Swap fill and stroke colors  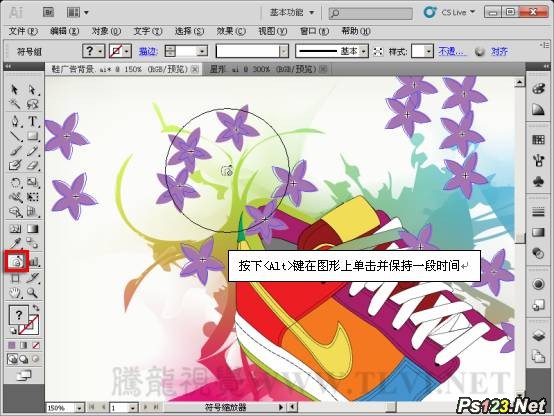click(36, 308)
